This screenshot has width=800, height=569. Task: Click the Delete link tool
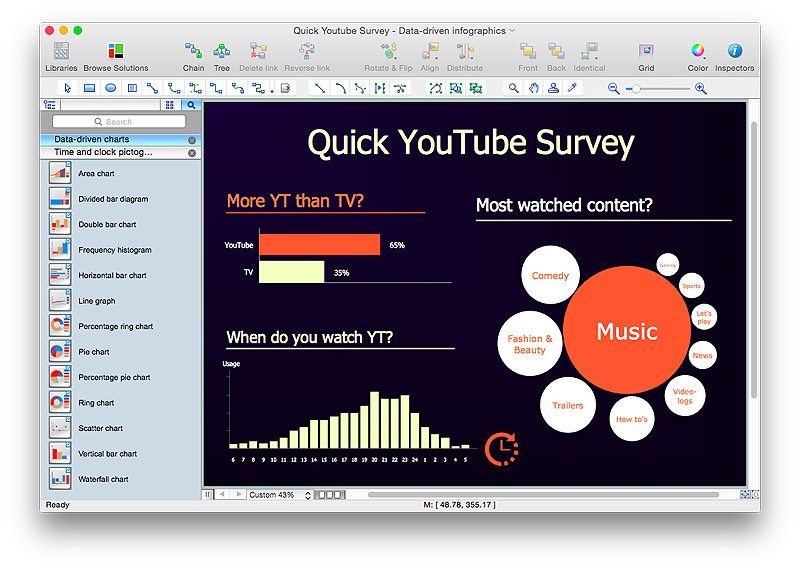click(259, 57)
